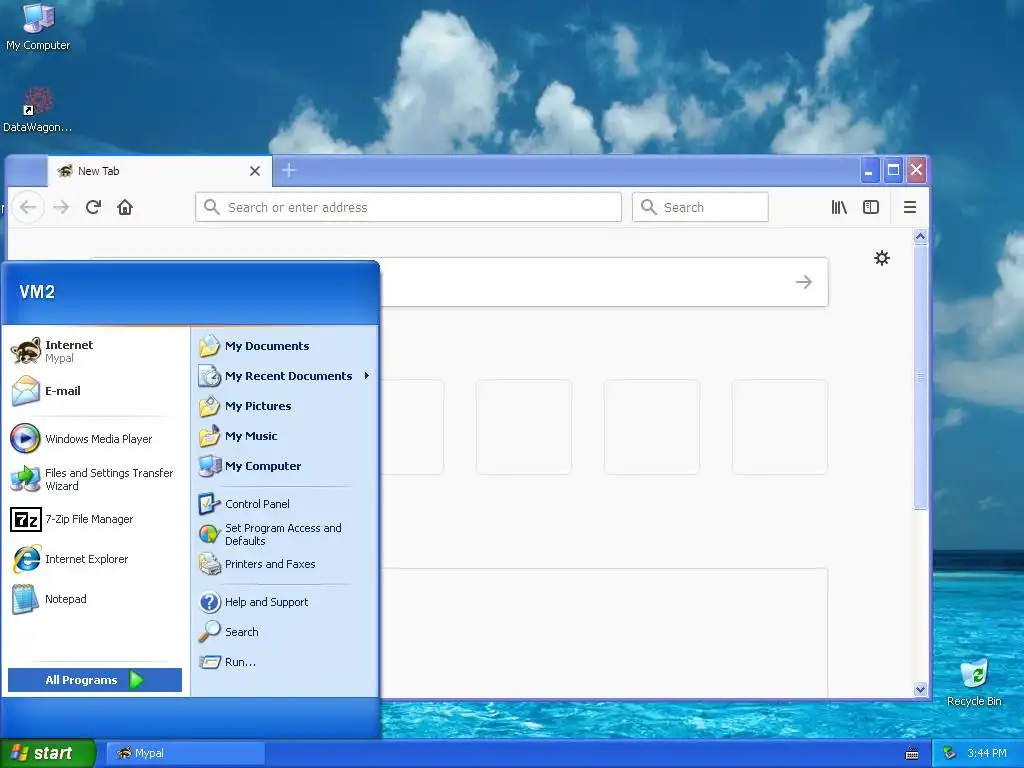Expand All Programs list
The width and height of the screenshot is (1024, 768).
tap(95, 680)
